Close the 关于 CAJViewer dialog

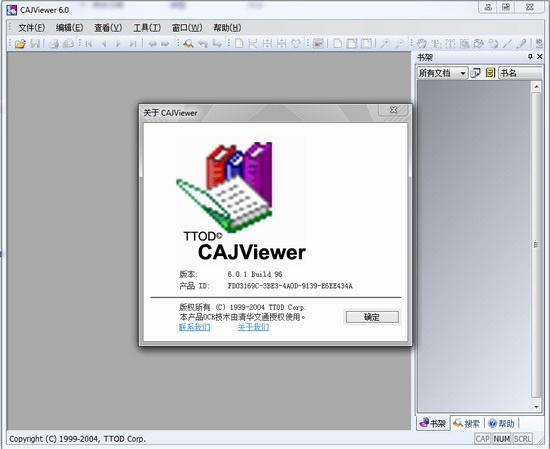pos(394,110)
